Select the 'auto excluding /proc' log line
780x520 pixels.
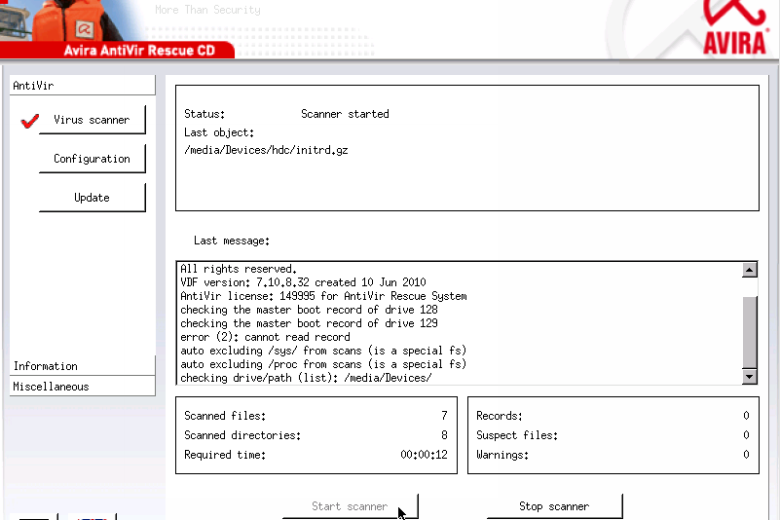[323, 364]
